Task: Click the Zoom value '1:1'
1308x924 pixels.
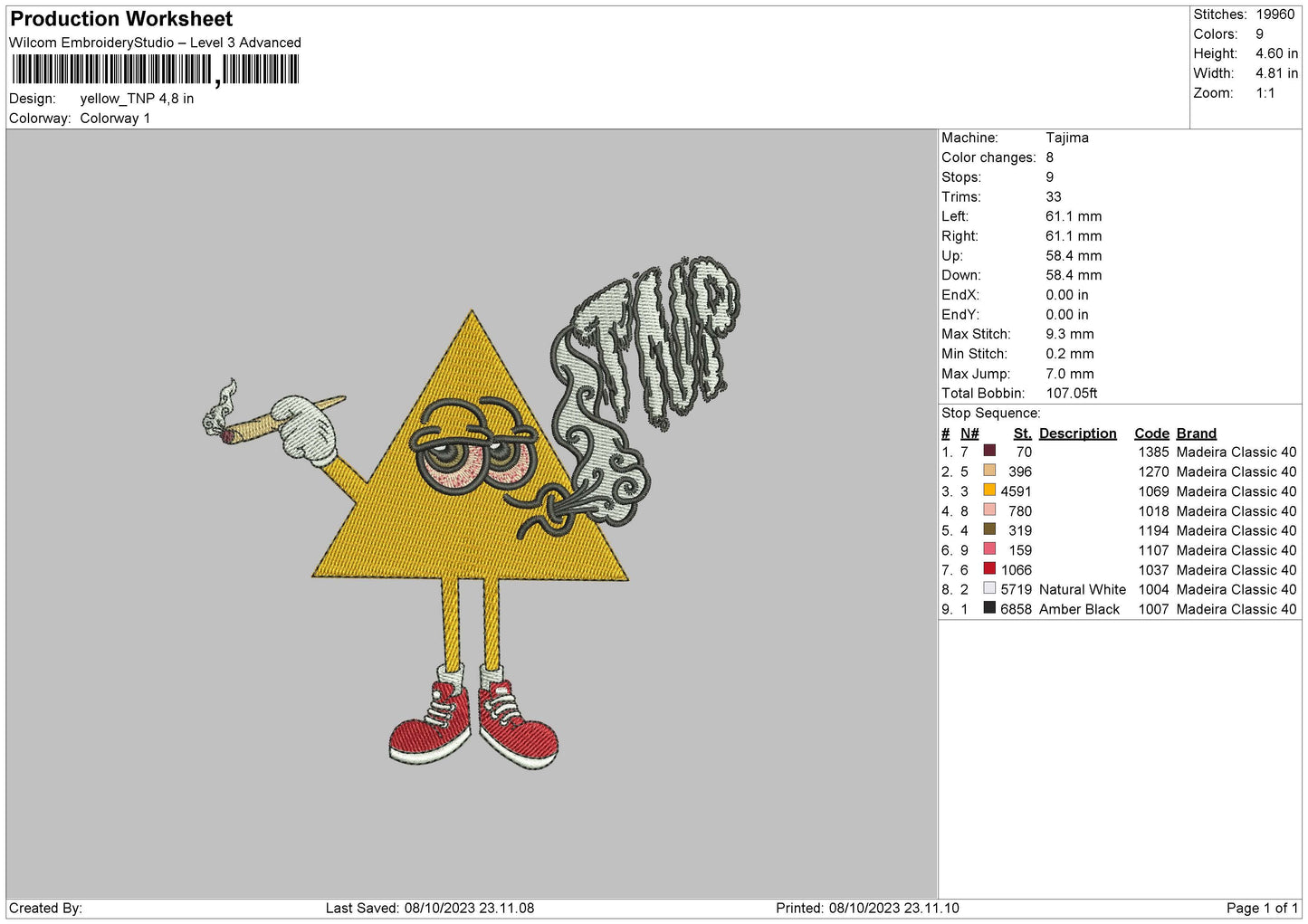Action: point(1265,93)
